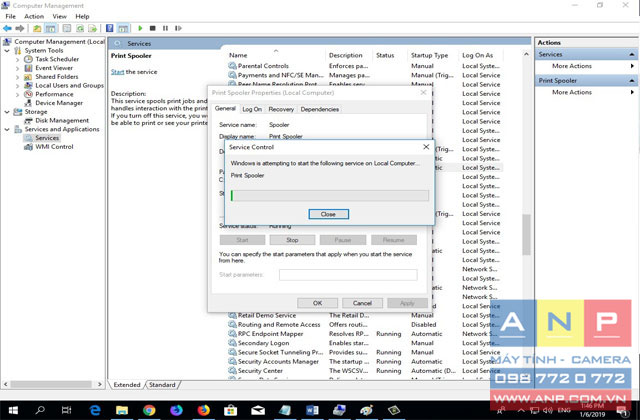Click the Start the service link
This screenshot has height=420, width=640.
[x=117, y=71]
